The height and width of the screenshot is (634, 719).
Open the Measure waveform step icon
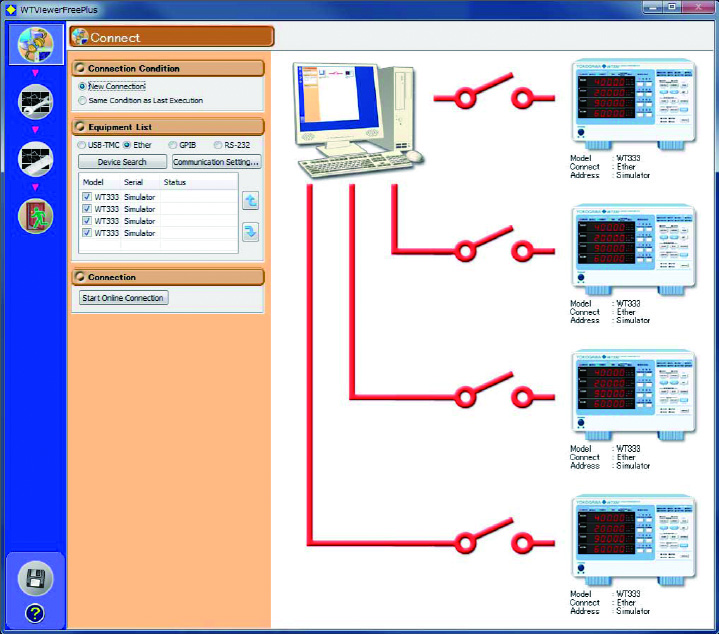pyautogui.click(x=36, y=159)
